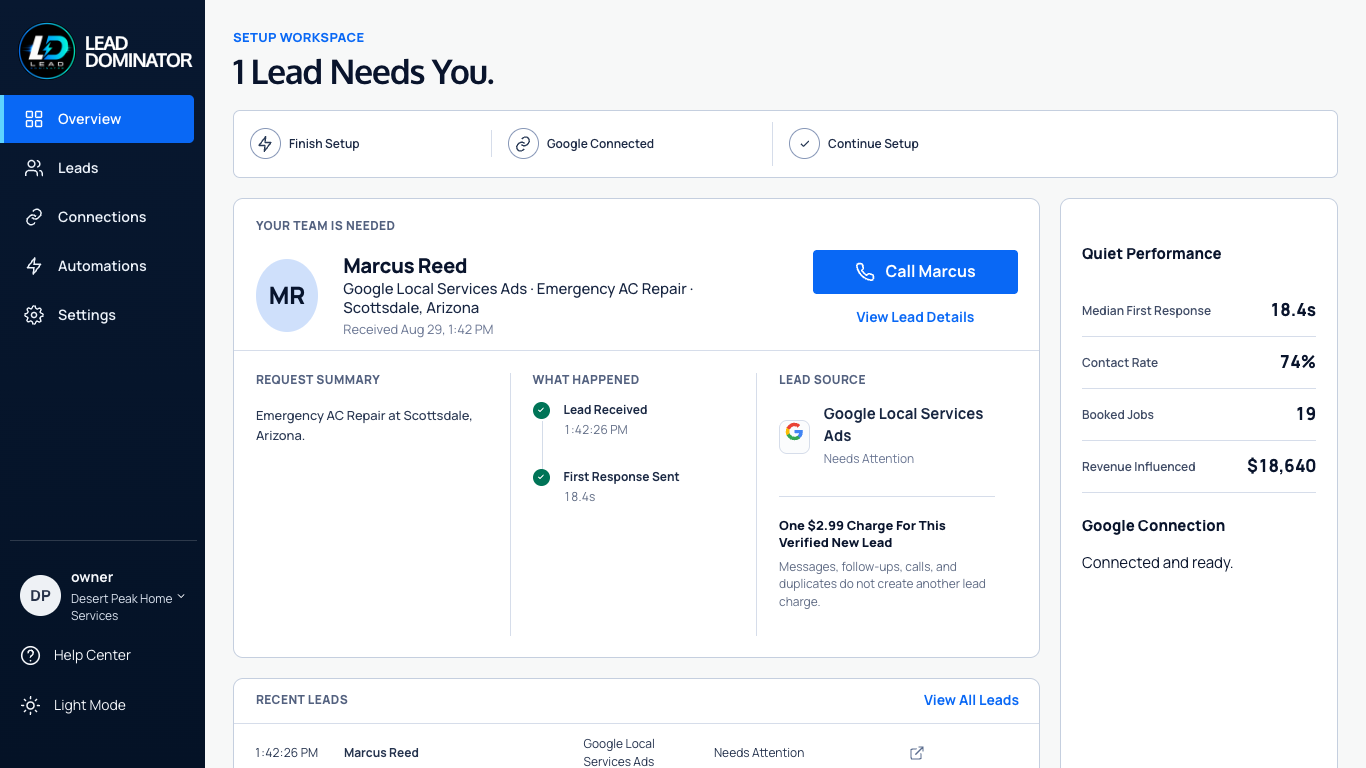Click the Booked Jobs value 19
The width and height of the screenshot is (1366, 768).
pyautogui.click(x=1306, y=414)
